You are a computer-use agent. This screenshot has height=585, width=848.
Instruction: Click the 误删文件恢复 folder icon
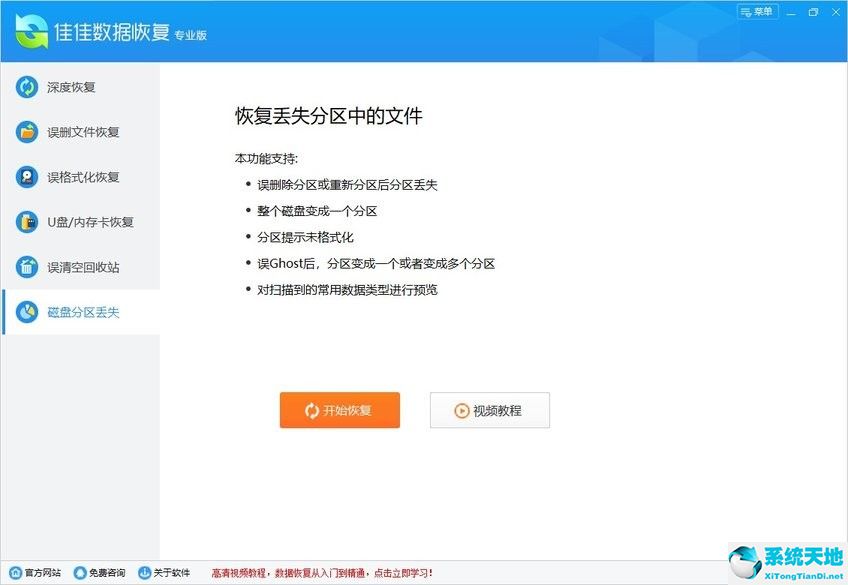(27, 132)
